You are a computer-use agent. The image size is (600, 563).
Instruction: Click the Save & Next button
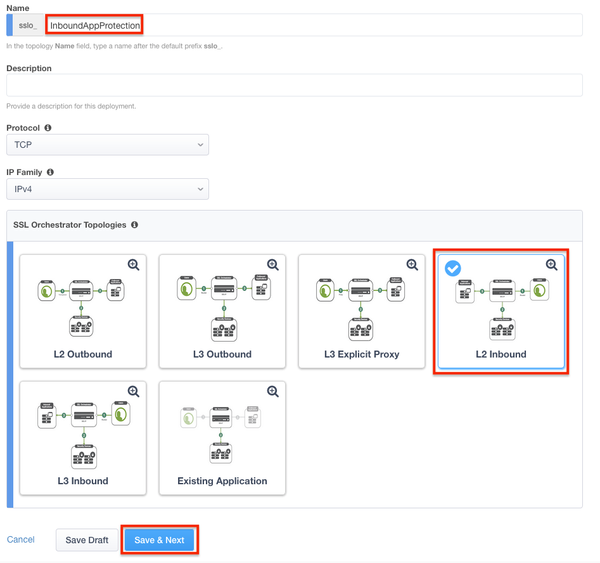tap(159, 540)
